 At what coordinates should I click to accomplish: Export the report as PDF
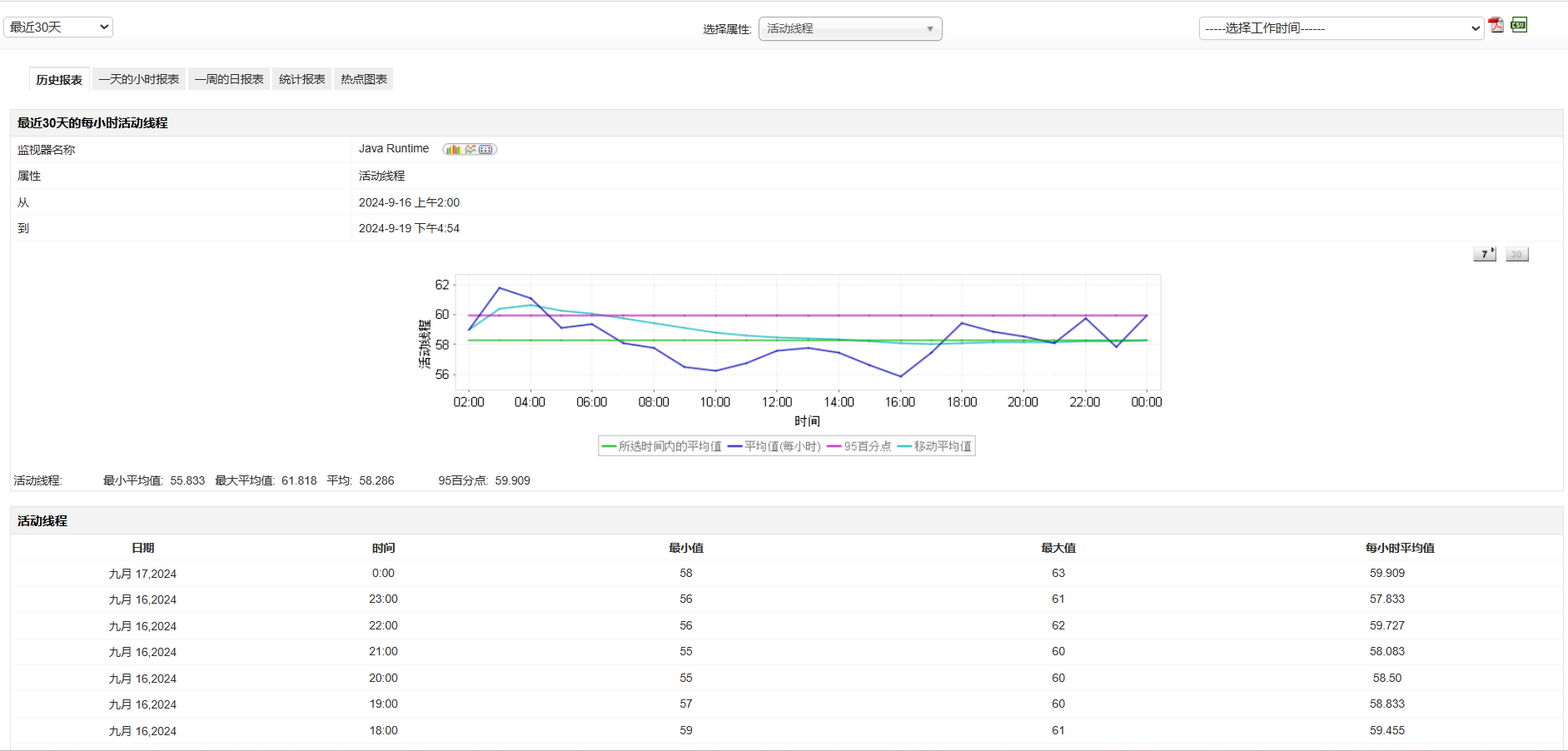click(x=1496, y=25)
